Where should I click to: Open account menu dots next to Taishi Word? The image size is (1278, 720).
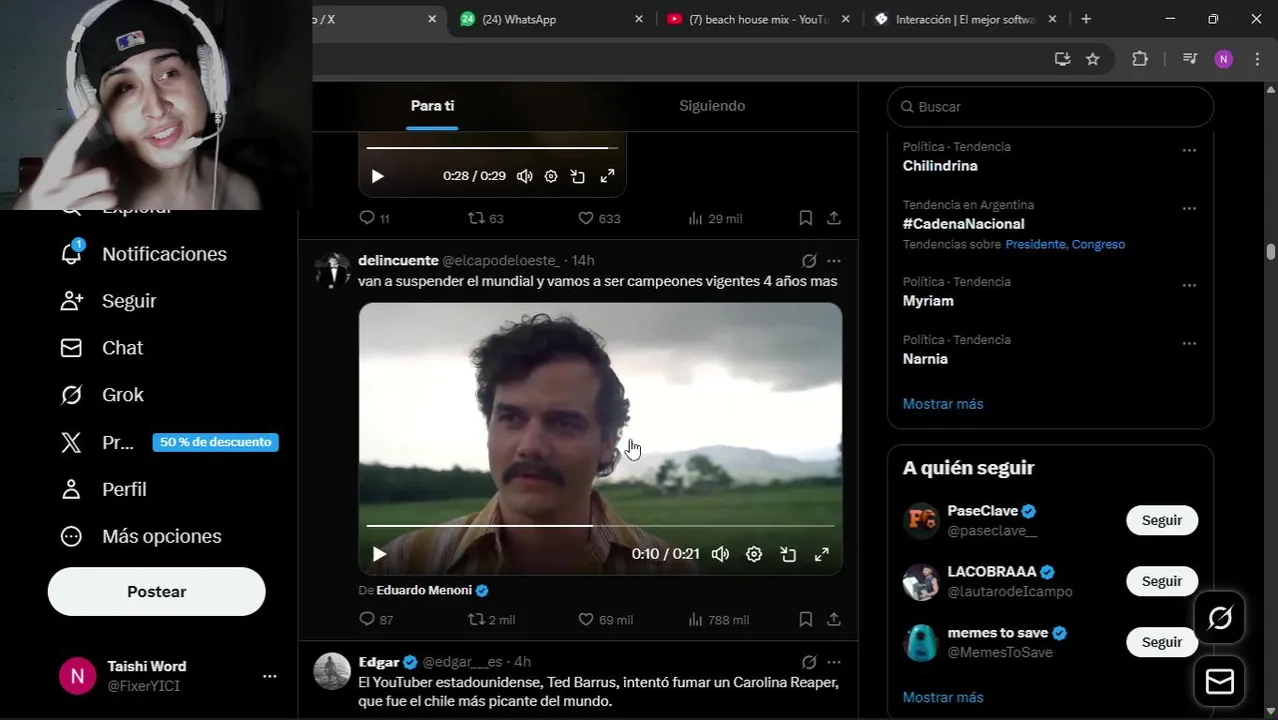269,676
